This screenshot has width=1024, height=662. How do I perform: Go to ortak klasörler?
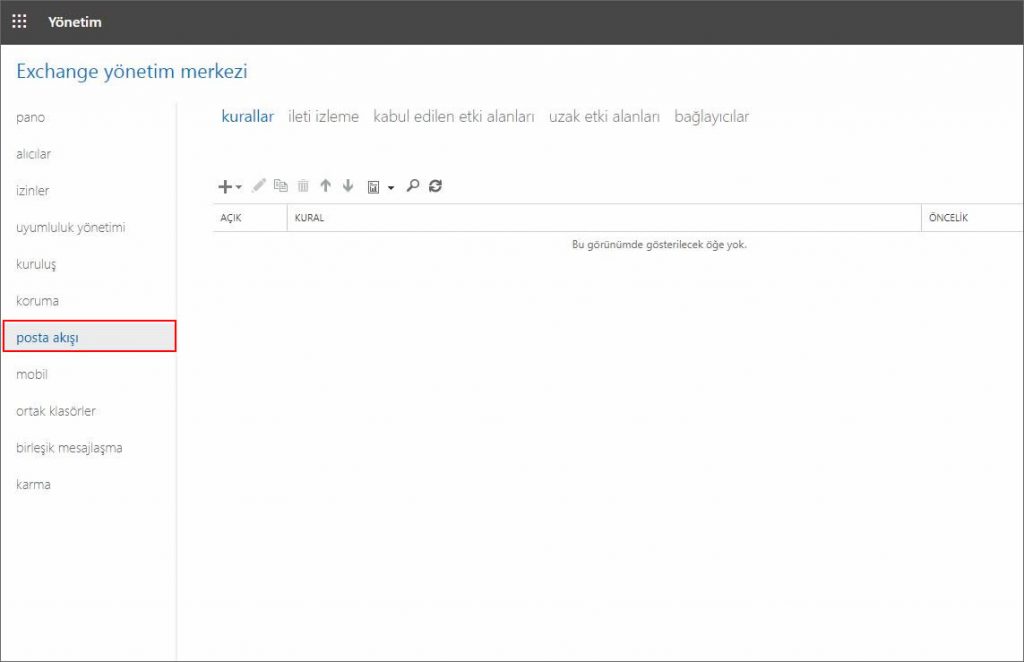pyautogui.click(x=56, y=411)
